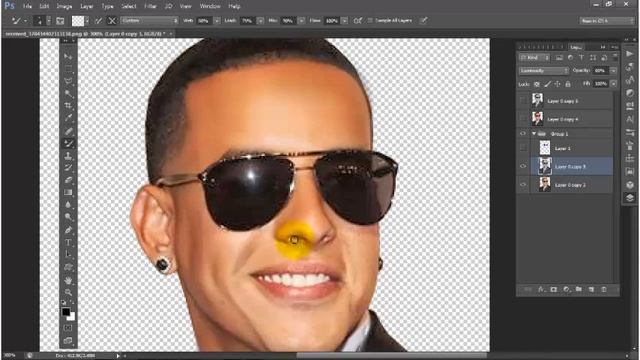
Task: Open the Layer menu
Action: point(86,6)
